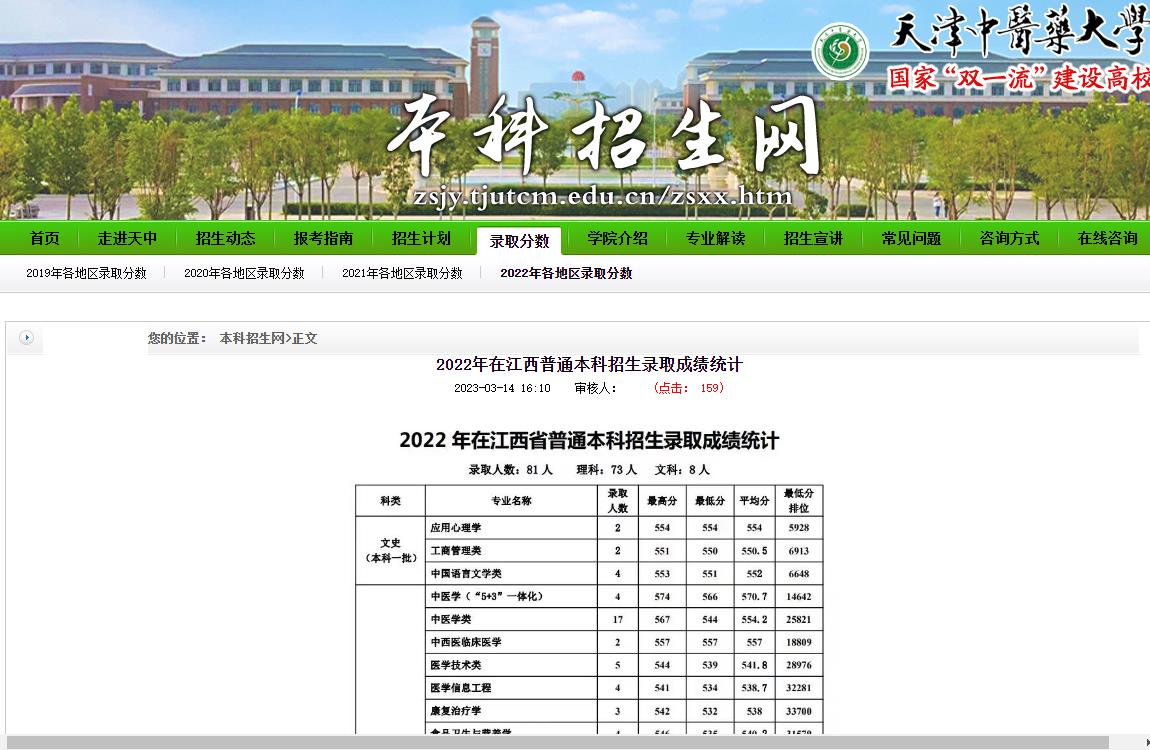The image size is (1150, 750).
Task: Open 在线咨询 menu item
Action: 1107,238
